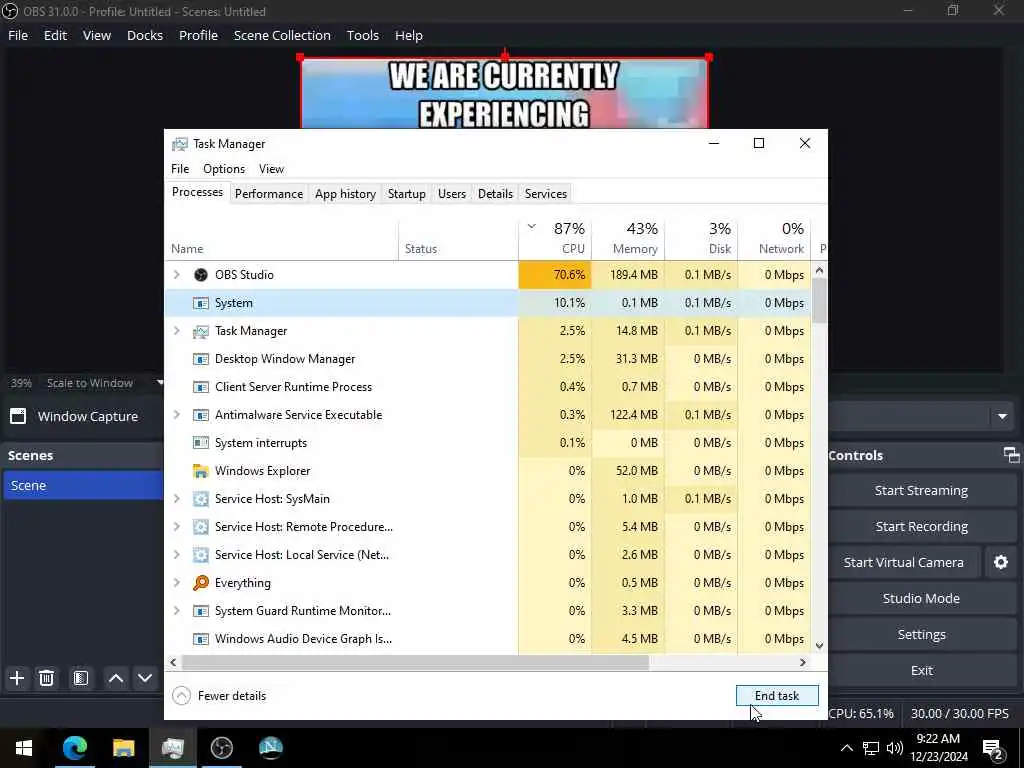Open the Startup tab
The width and height of the screenshot is (1024, 768).
point(406,194)
